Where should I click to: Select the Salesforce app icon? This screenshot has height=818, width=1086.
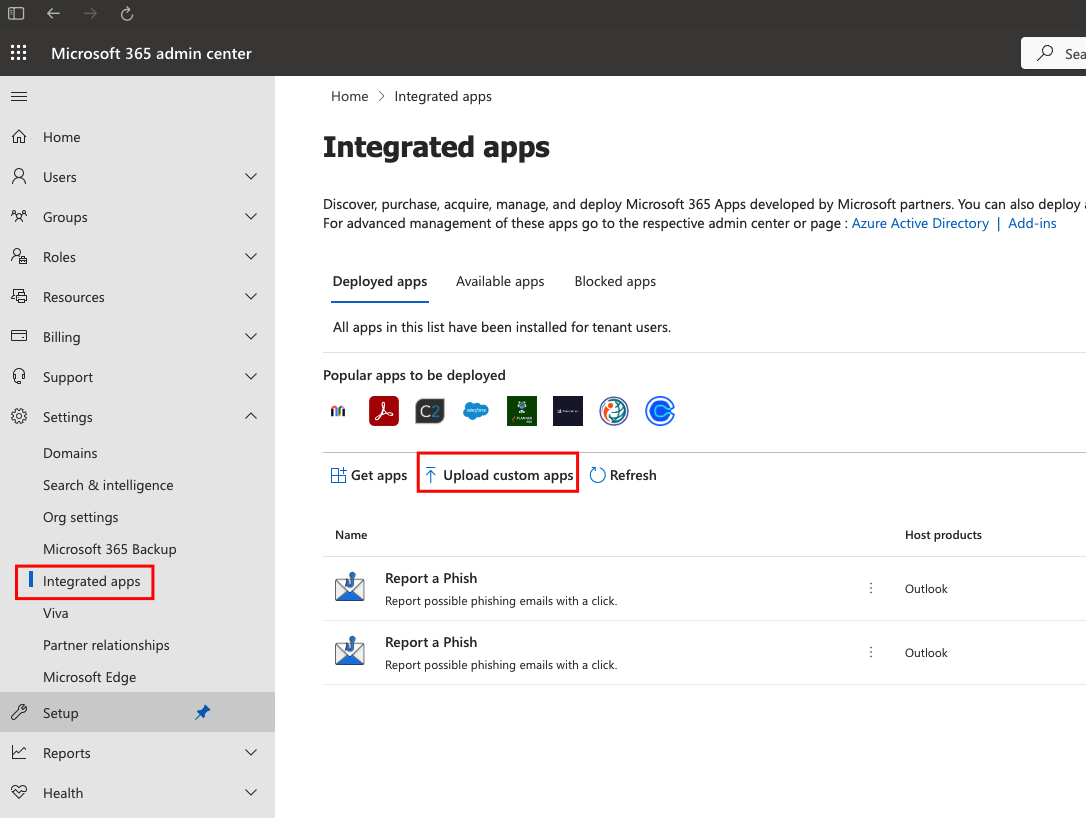[x=475, y=410]
